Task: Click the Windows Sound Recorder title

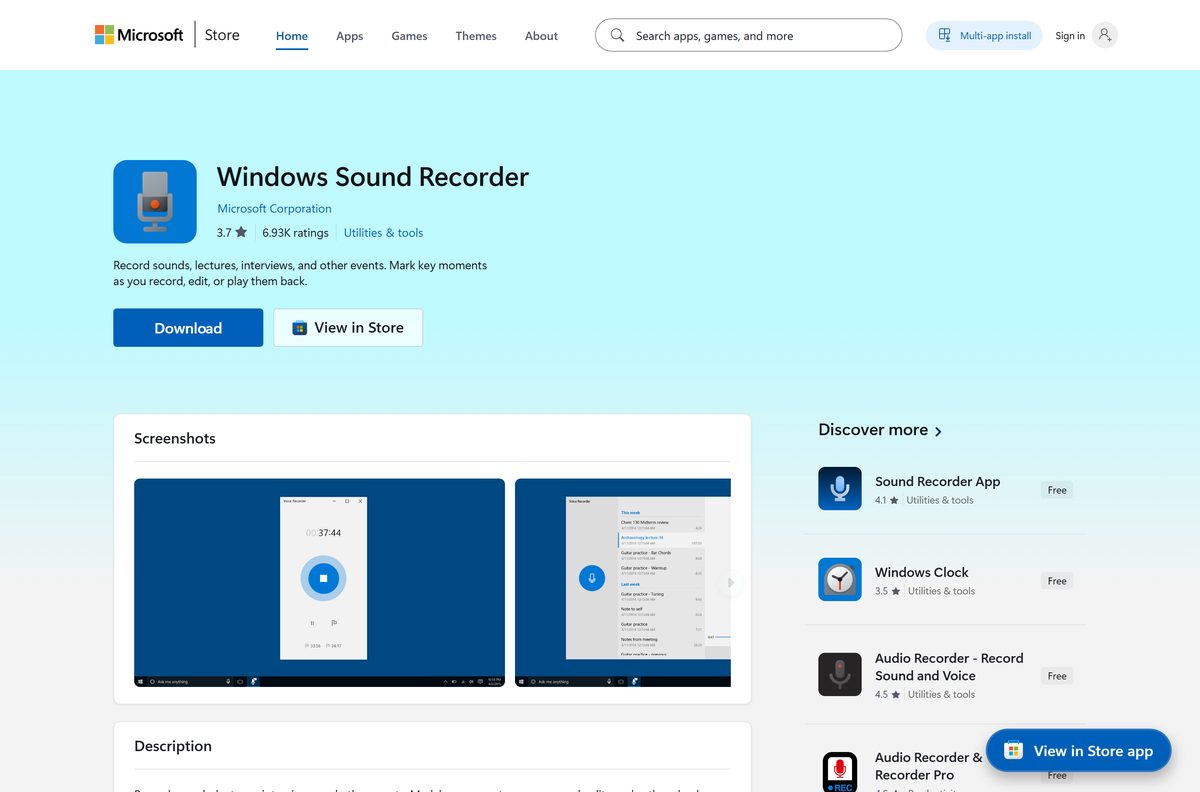Action: pyautogui.click(x=373, y=177)
